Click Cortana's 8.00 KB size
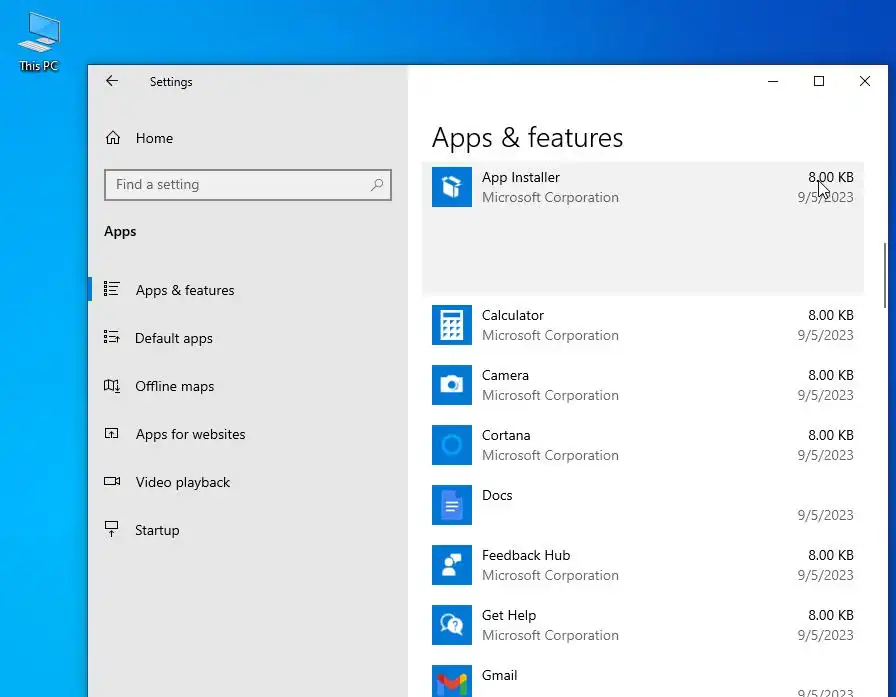 pyautogui.click(x=830, y=435)
